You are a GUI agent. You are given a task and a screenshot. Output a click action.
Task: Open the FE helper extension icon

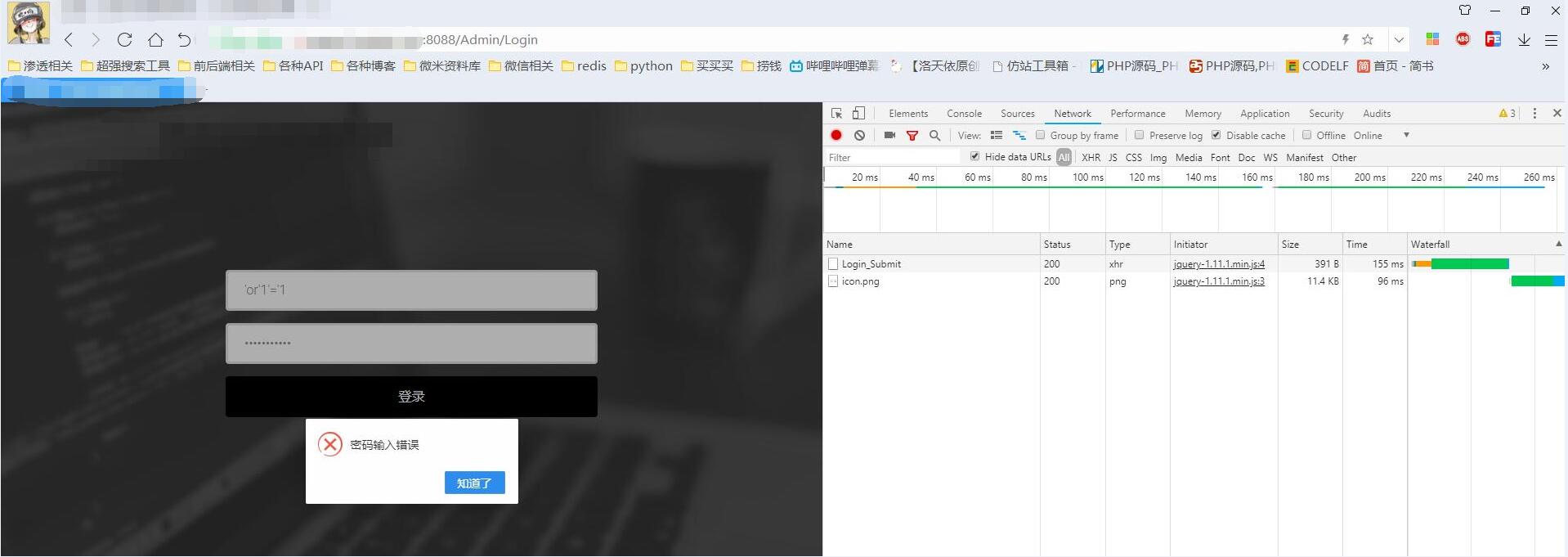1493,39
